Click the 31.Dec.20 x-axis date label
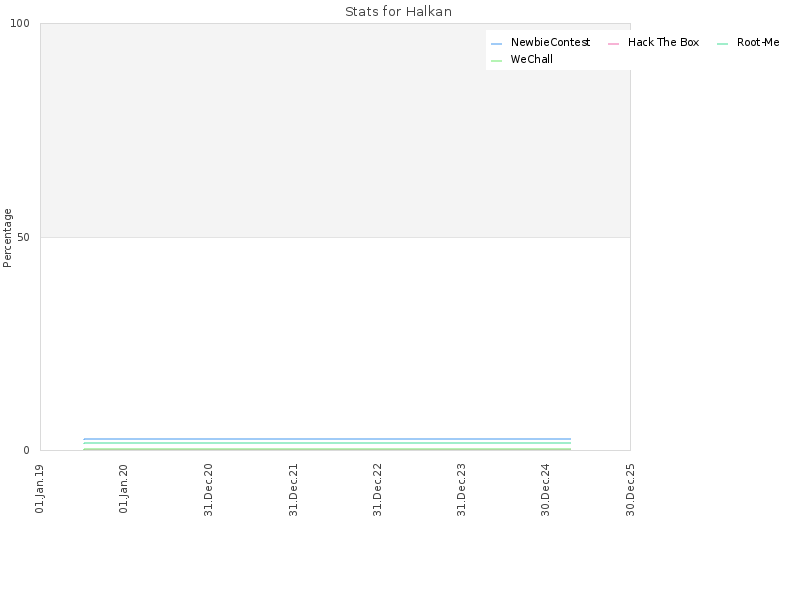Image resolution: width=800 pixels, height=600 pixels. pyautogui.click(x=208, y=490)
